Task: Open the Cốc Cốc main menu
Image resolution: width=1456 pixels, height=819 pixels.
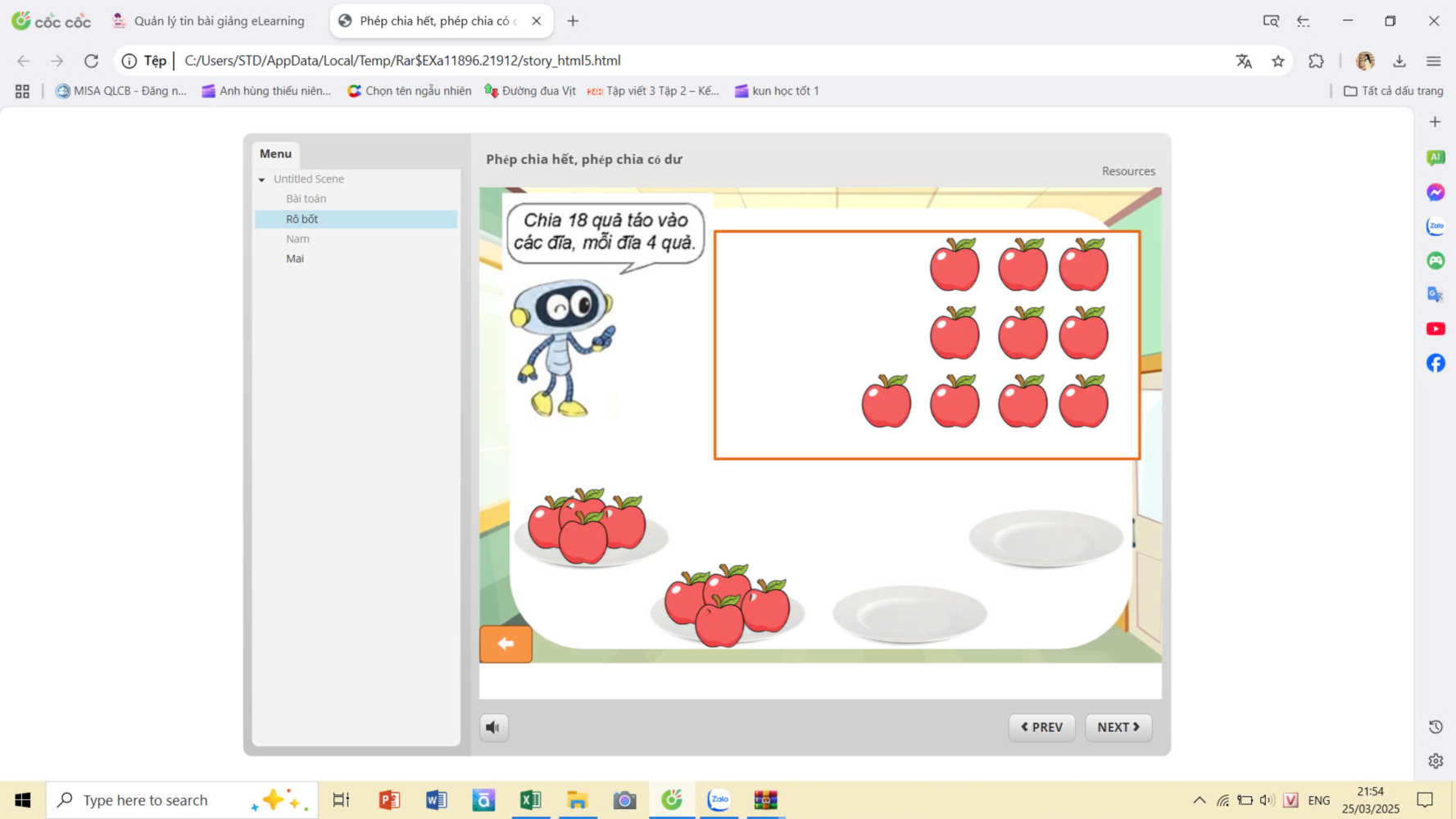Action: [1433, 61]
